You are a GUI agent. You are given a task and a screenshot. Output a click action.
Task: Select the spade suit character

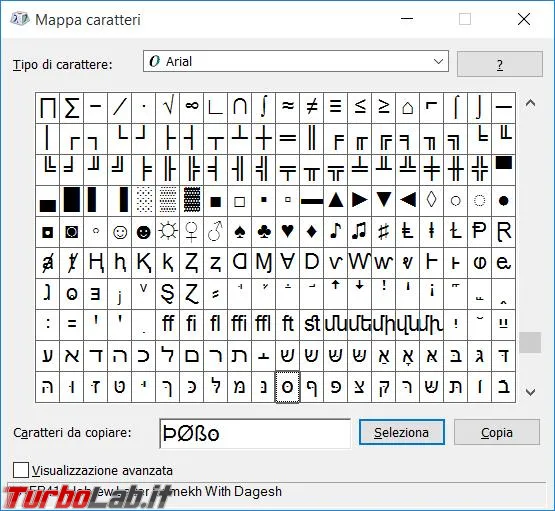(240, 232)
